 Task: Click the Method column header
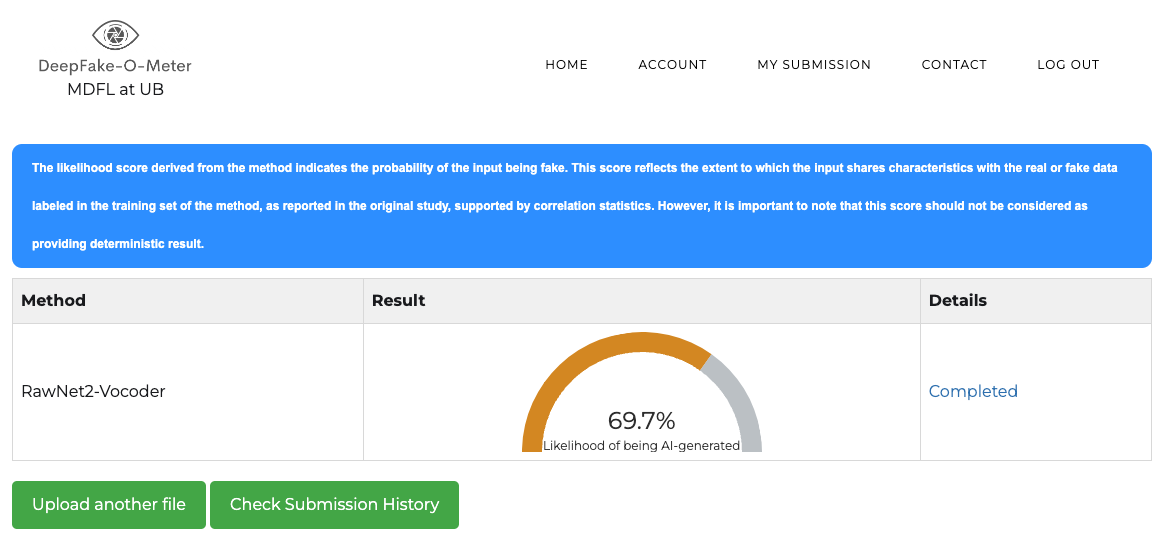point(188,301)
